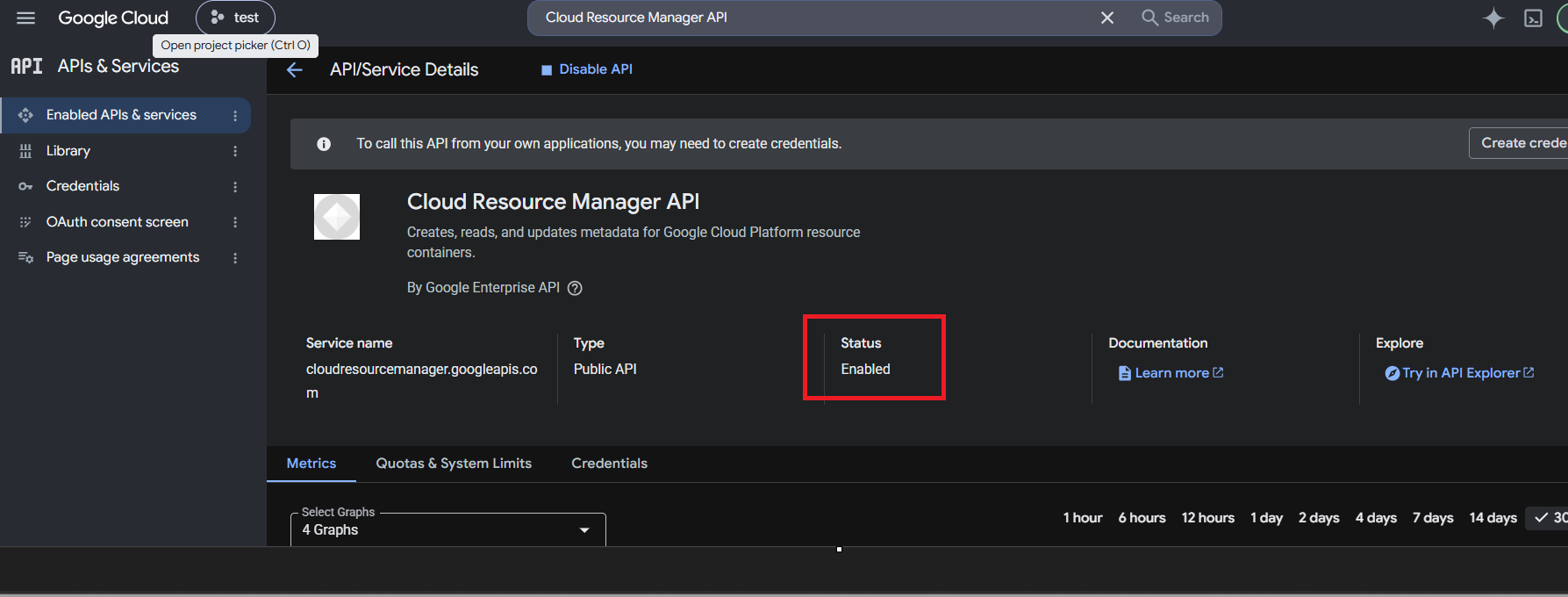Click the API logo icon in the sidebar header
The width and height of the screenshot is (1568, 597).
26,66
